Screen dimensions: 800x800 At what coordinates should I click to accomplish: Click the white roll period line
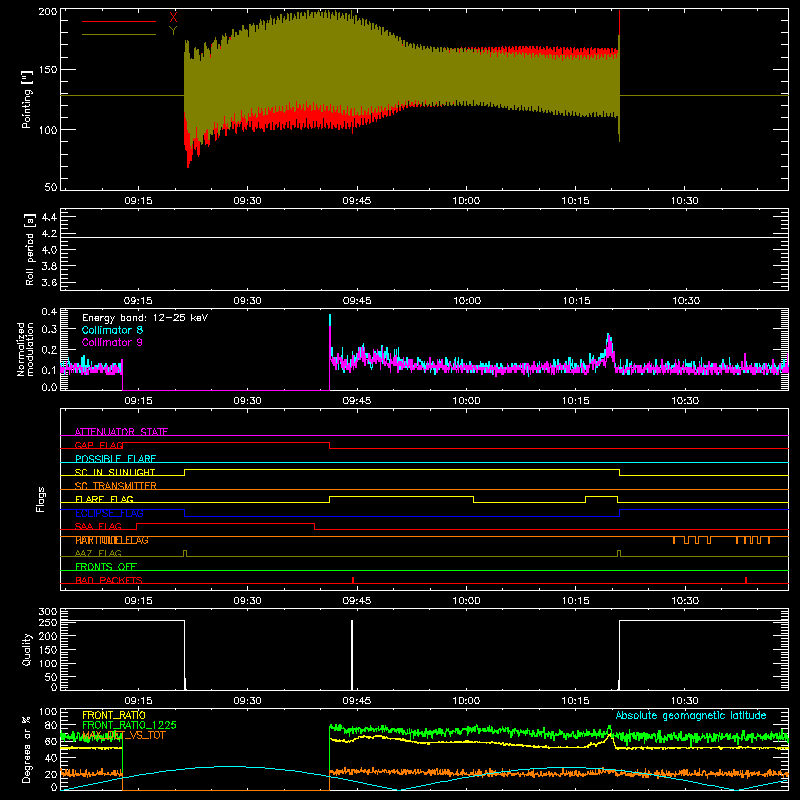[x=424, y=237]
